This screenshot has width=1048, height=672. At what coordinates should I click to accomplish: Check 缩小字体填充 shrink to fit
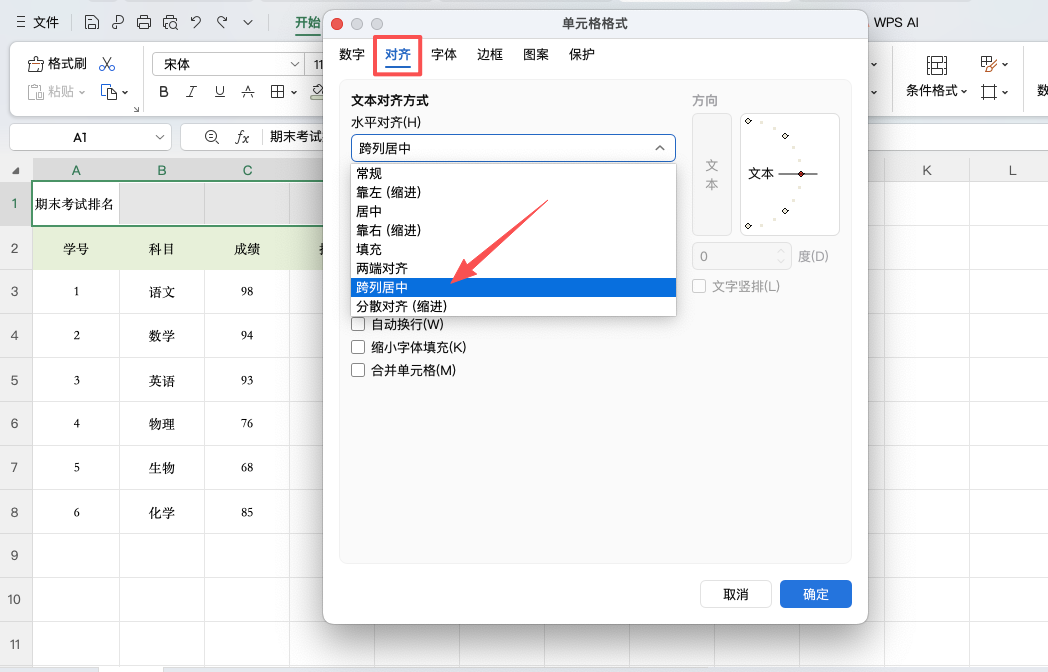357,347
